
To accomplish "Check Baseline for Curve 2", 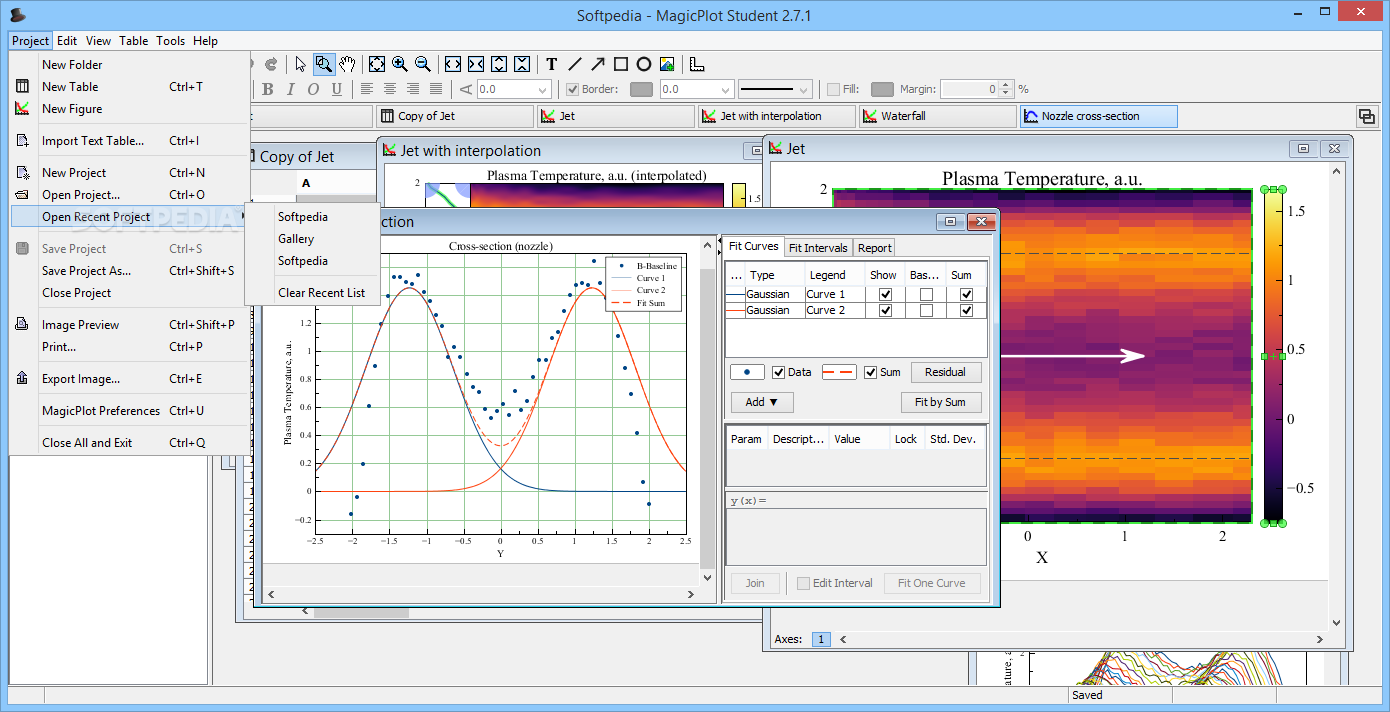I will coord(926,310).
